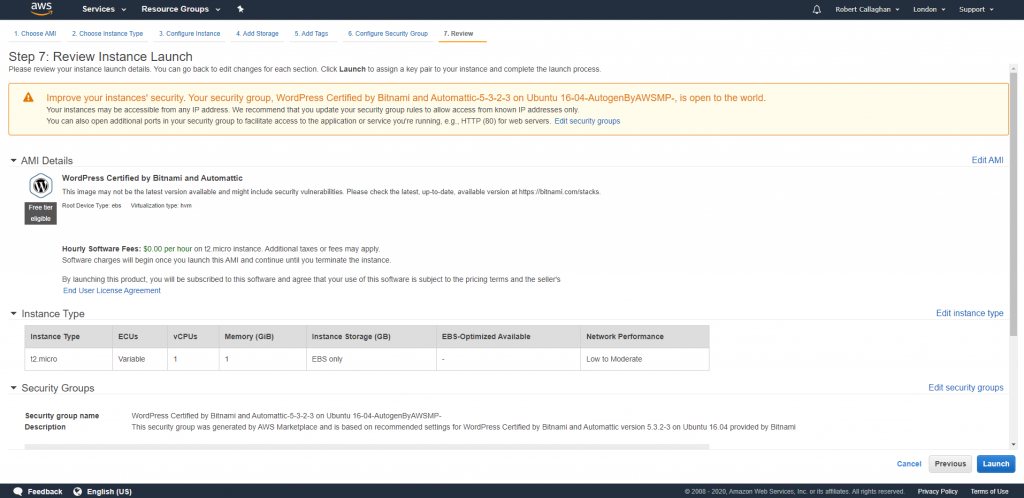Open the Resource Groups dropdown
This screenshot has width=1024, height=498.
click(181, 9)
